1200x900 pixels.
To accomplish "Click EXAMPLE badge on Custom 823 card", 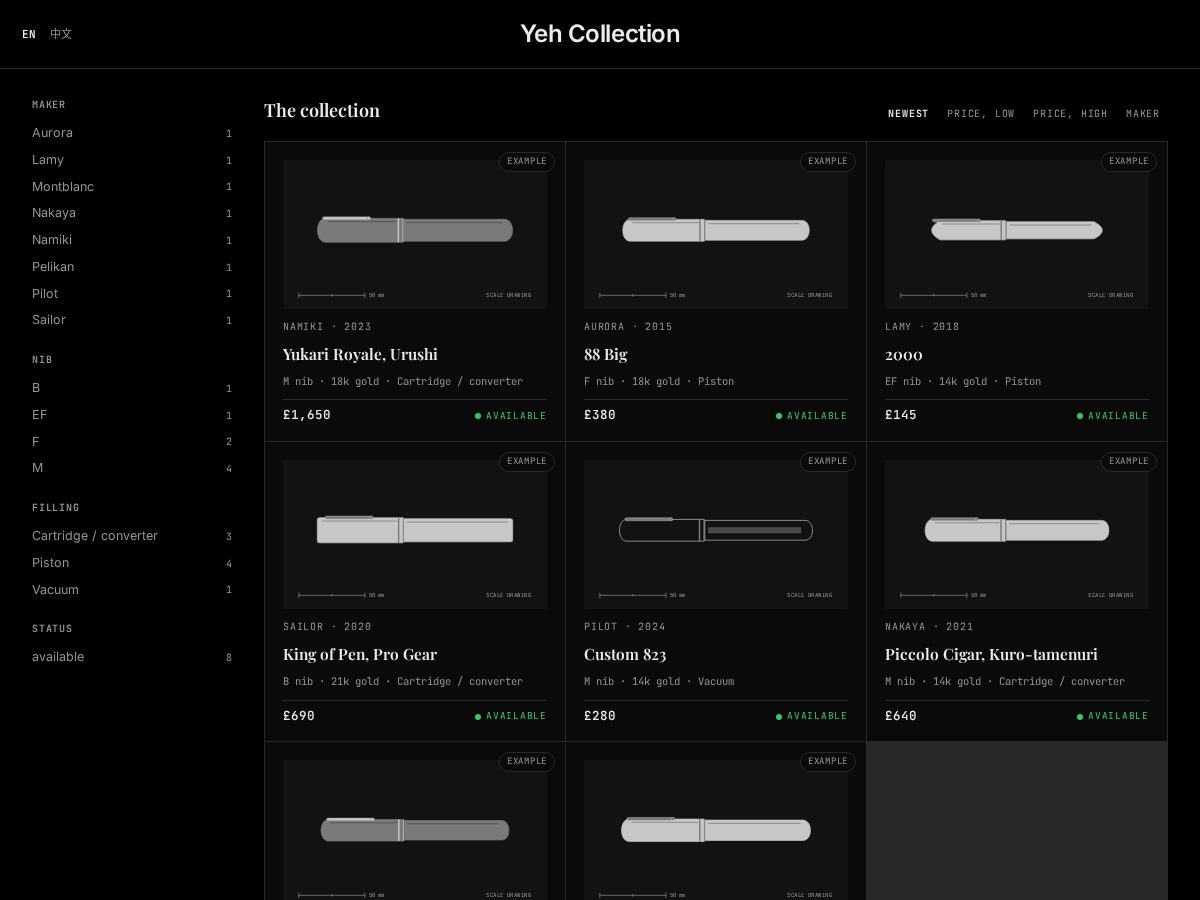I will tap(828, 462).
